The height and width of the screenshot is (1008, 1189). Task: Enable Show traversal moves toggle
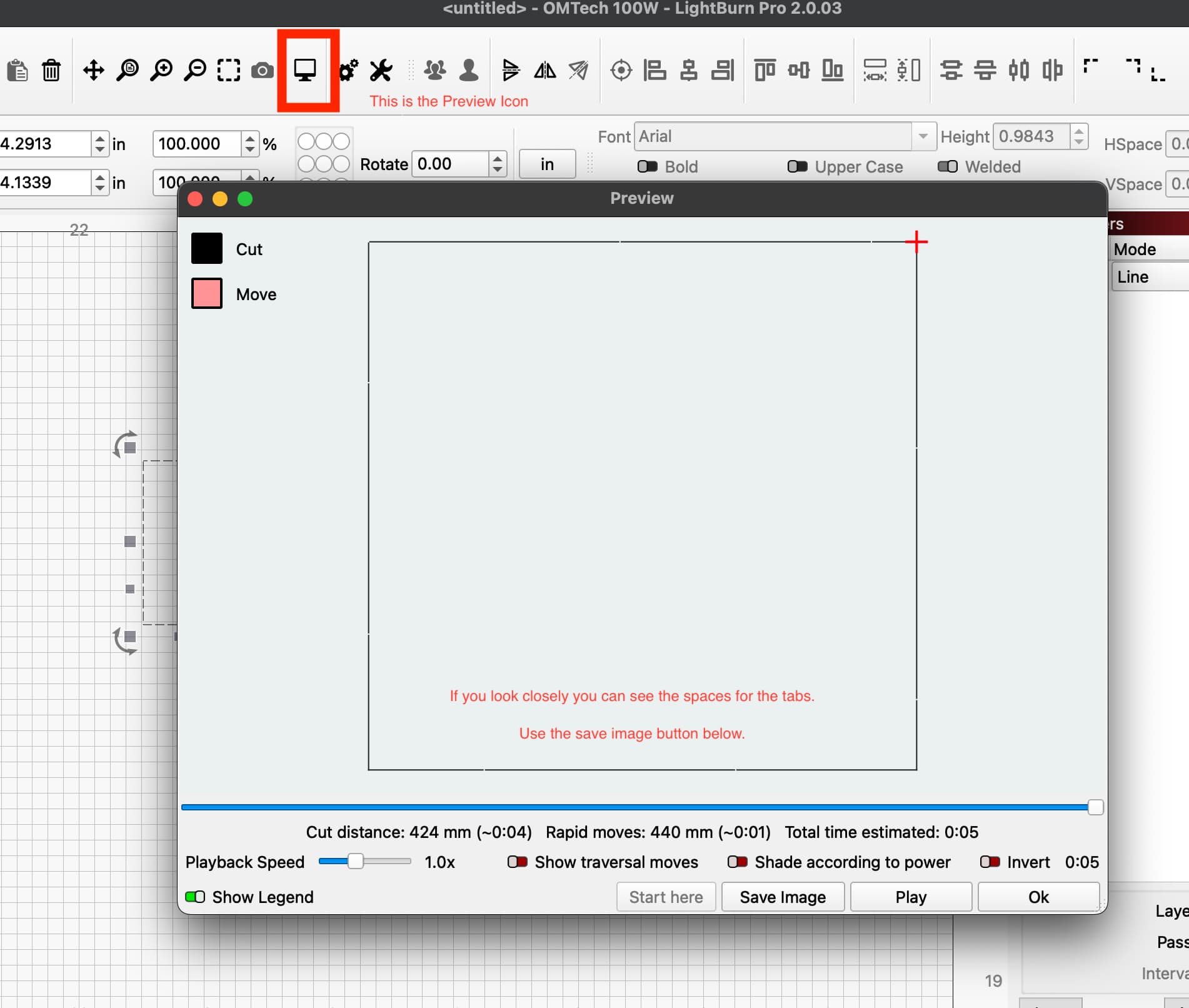(517, 862)
